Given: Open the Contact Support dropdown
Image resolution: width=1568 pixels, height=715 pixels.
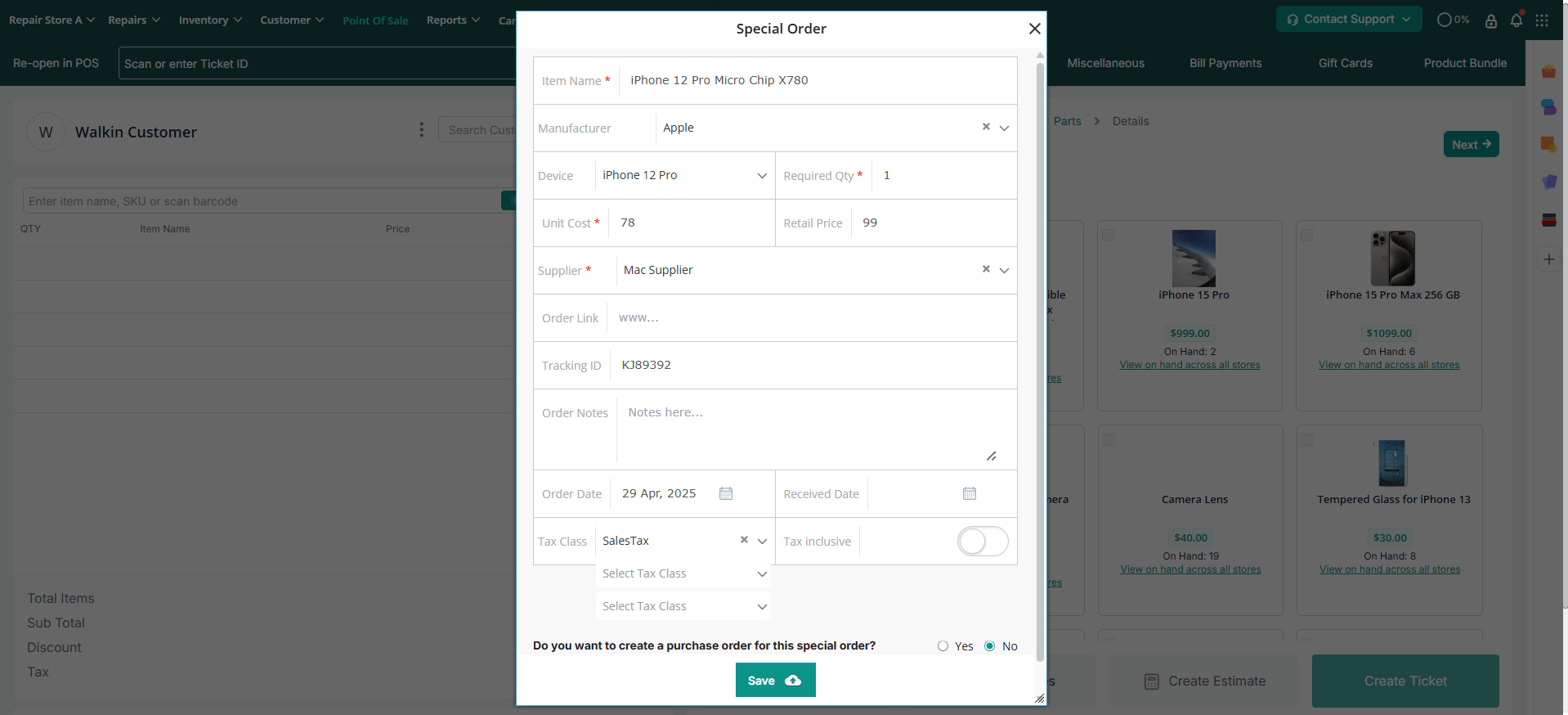Looking at the screenshot, I should (1348, 19).
